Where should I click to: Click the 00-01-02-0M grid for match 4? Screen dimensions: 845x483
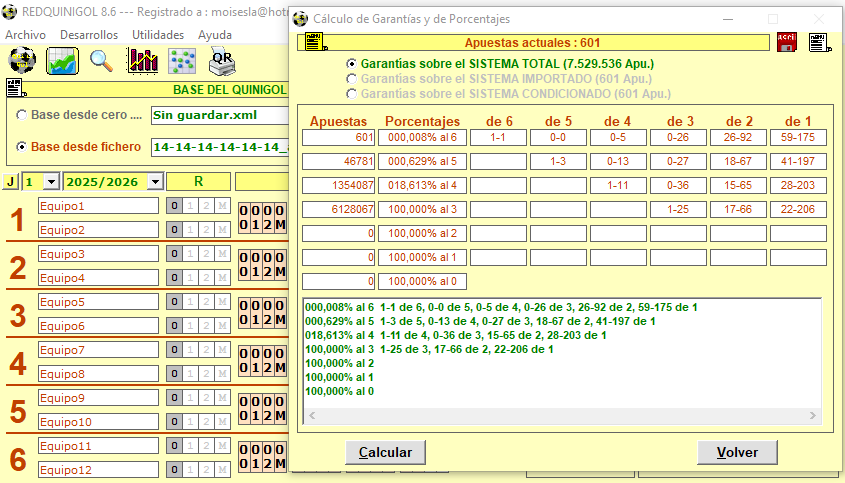tap(262, 361)
